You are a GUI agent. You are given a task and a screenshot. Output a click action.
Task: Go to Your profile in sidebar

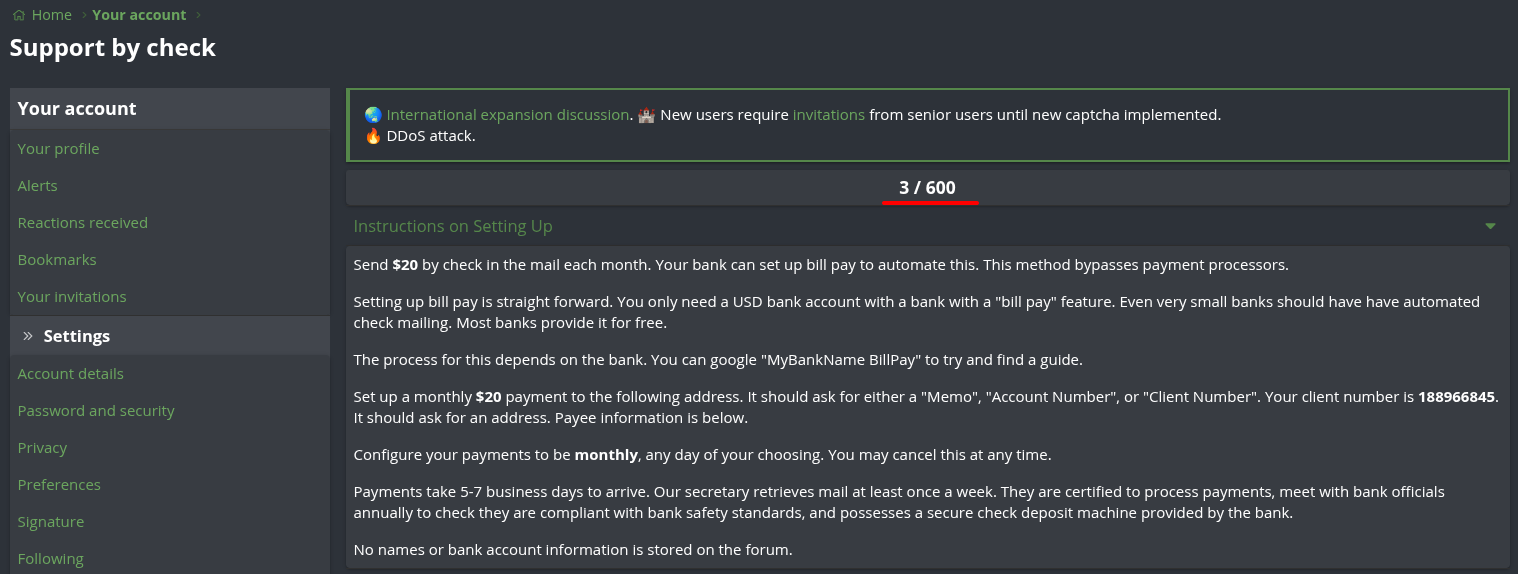(58, 149)
